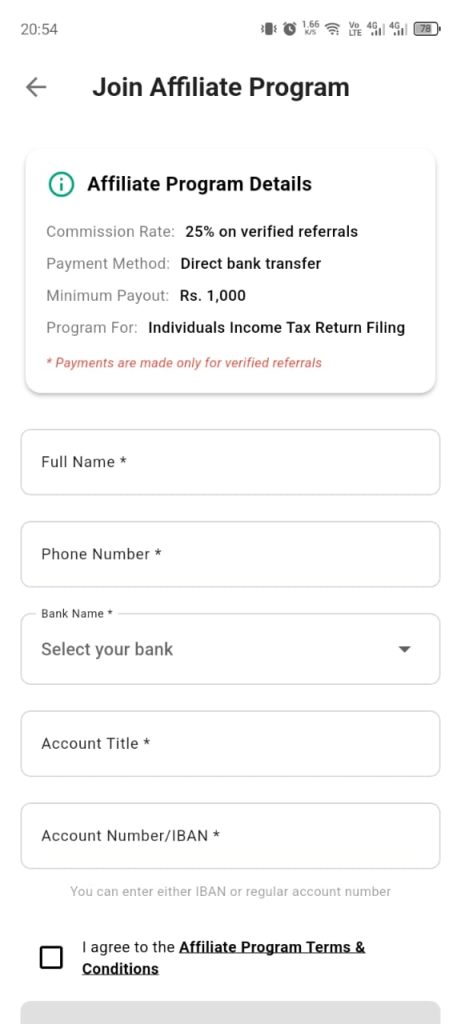Check the agree to terms checkbox

pos(52,957)
